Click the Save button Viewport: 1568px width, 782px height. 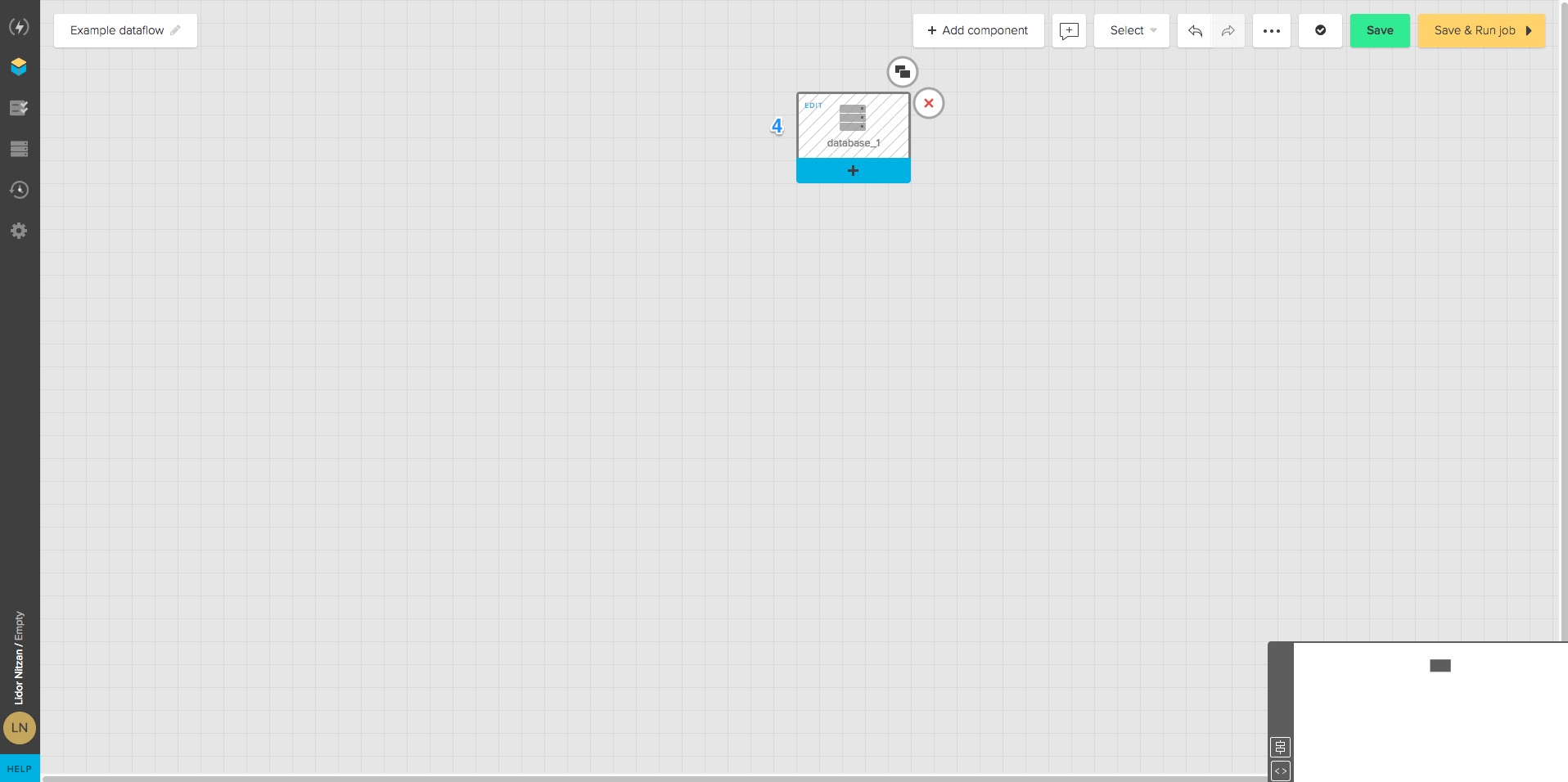click(1379, 30)
